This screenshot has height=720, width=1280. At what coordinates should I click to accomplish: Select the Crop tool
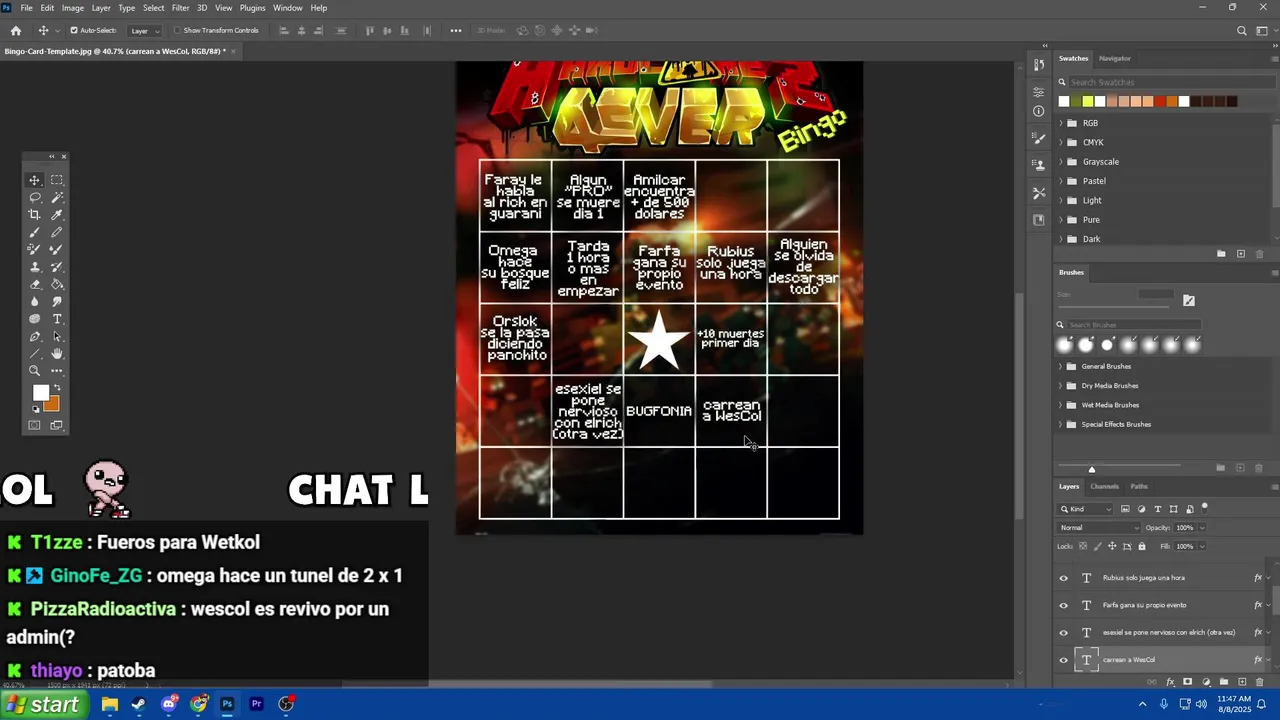point(35,215)
